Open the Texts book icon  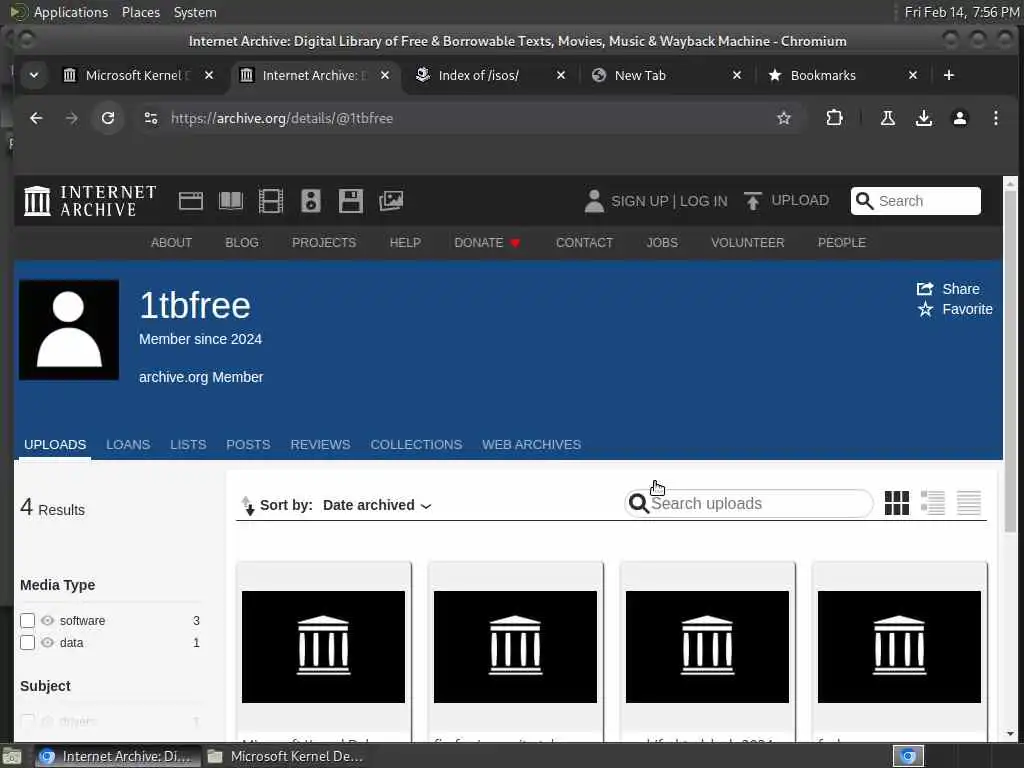(x=231, y=200)
